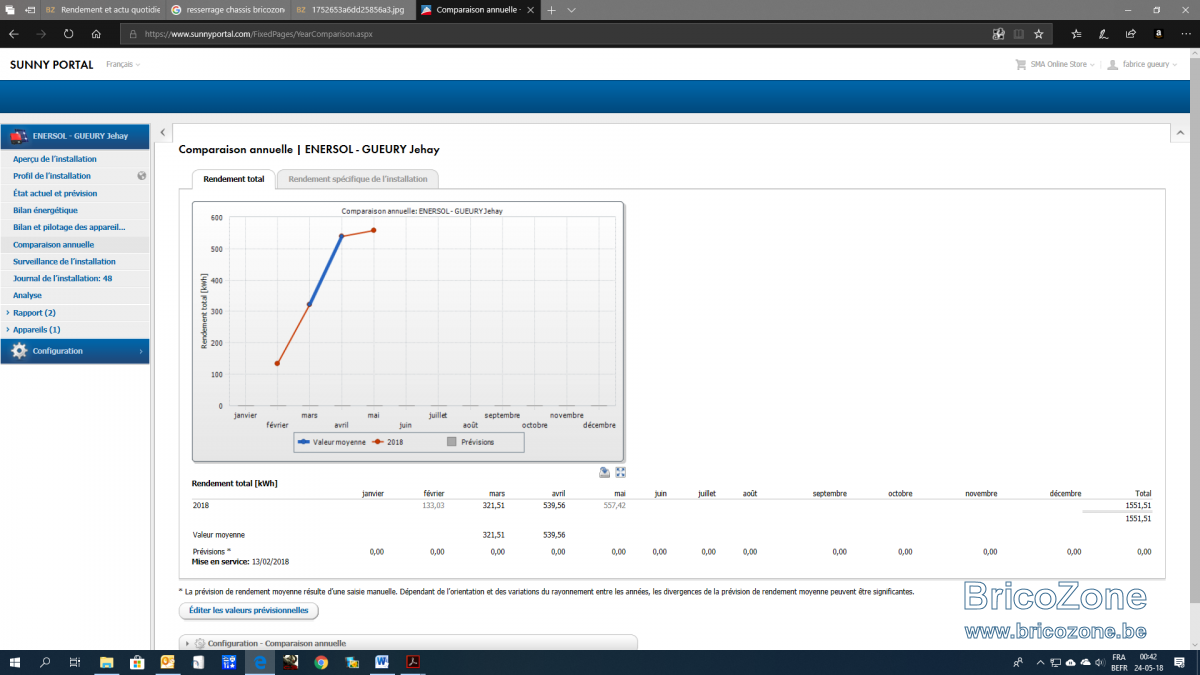1200x675 pixels.
Task: Open Bilan énergétique in sidebar
Action: pyautogui.click(x=45, y=210)
